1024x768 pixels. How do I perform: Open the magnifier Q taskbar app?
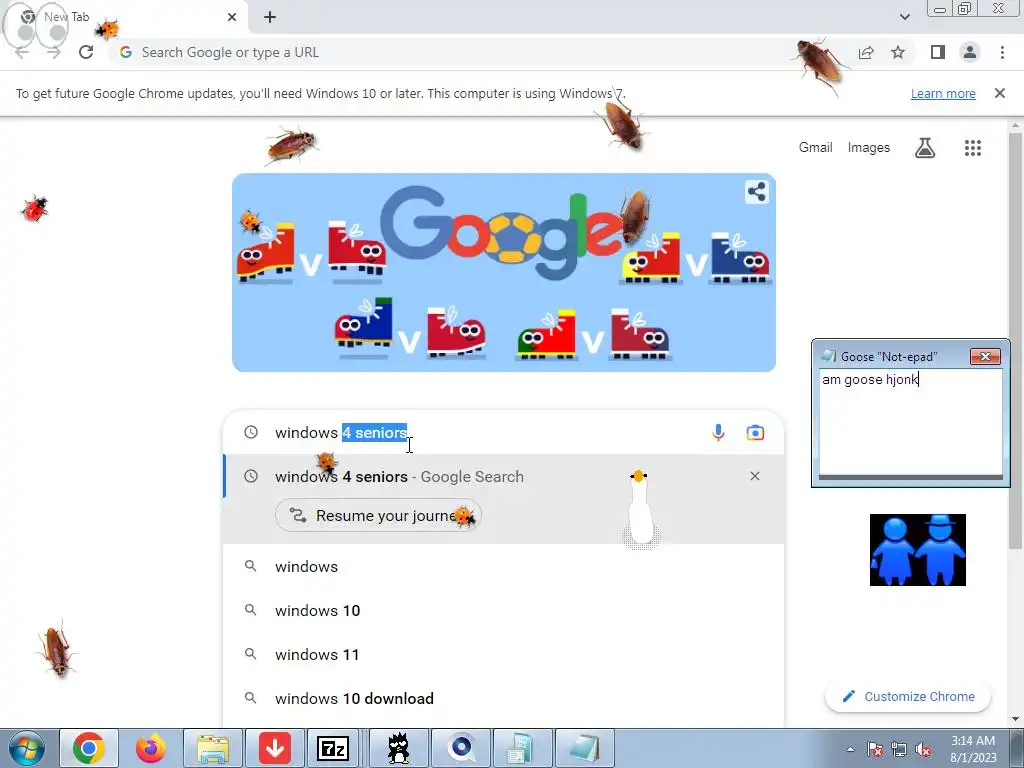coord(460,748)
